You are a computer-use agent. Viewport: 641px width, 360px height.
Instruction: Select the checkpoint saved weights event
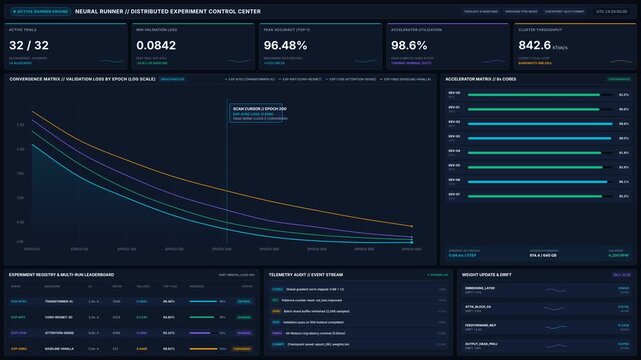click(359, 344)
